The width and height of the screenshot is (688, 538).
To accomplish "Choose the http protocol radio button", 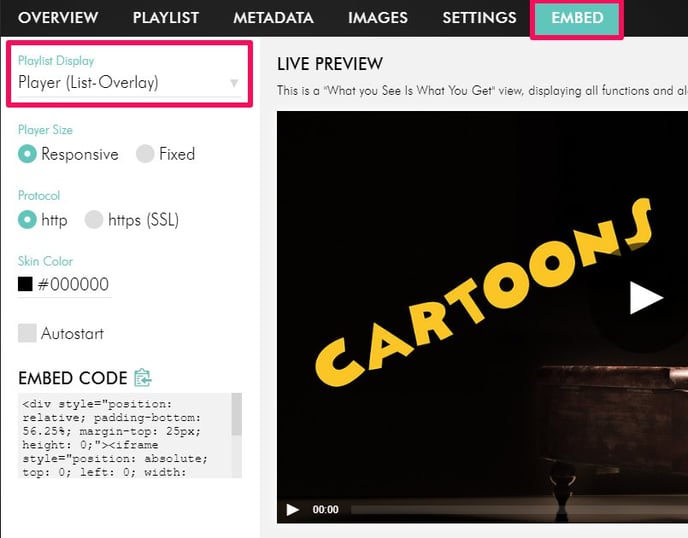I will tap(28, 219).
